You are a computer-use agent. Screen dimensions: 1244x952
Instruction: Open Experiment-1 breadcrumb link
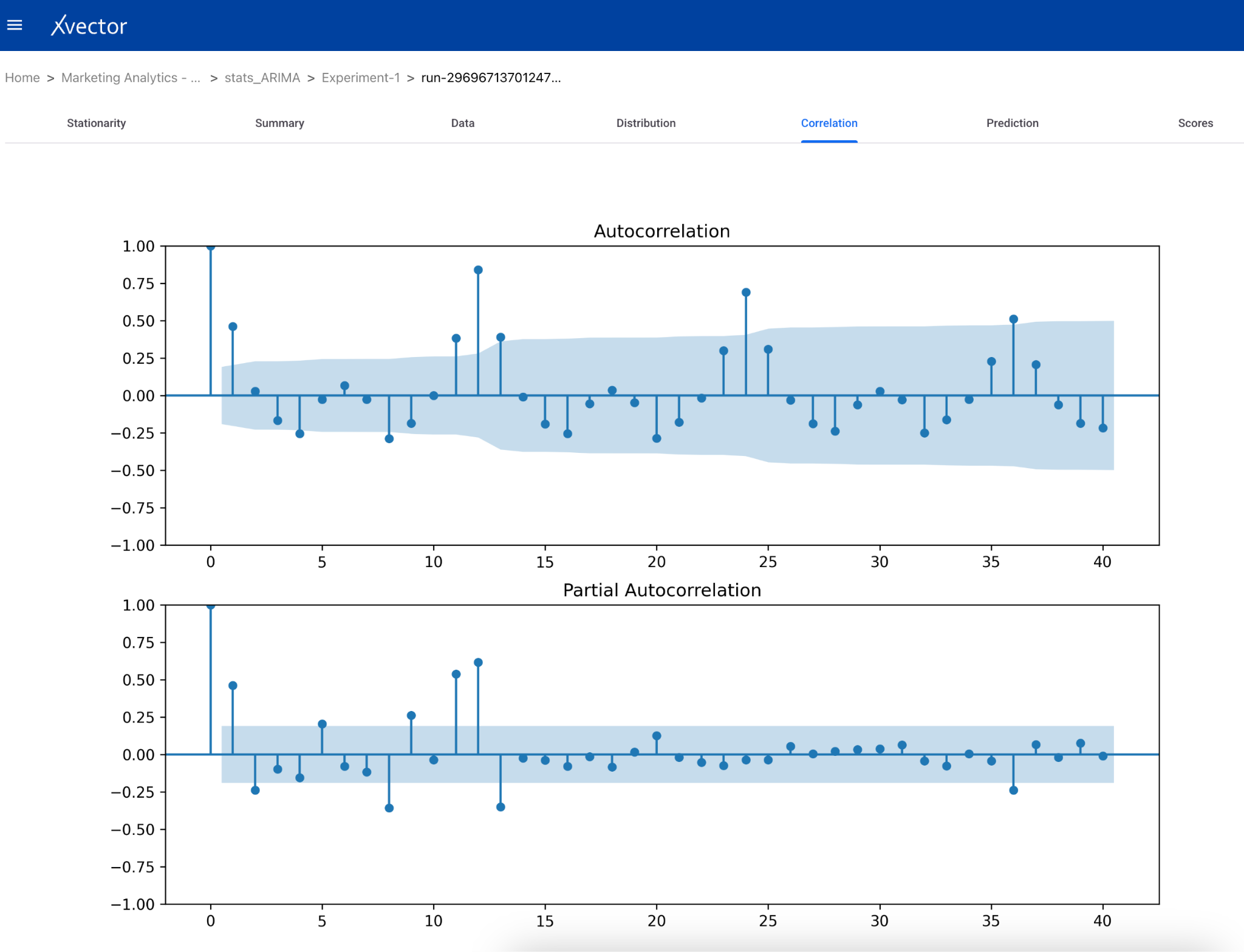click(x=361, y=78)
